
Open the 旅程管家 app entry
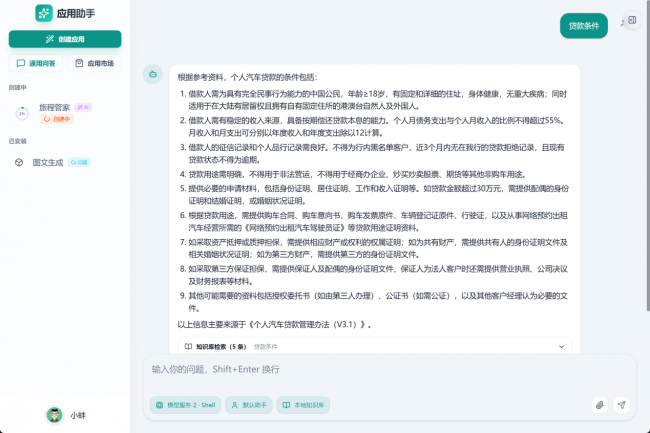pyautogui.click(x=54, y=107)
